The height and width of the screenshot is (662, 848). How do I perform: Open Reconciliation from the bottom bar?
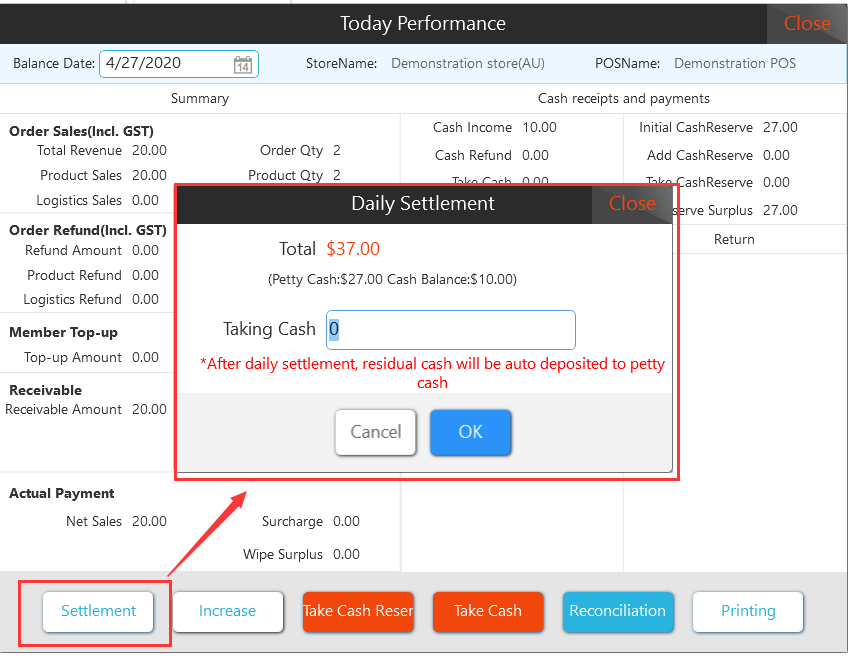617,611
